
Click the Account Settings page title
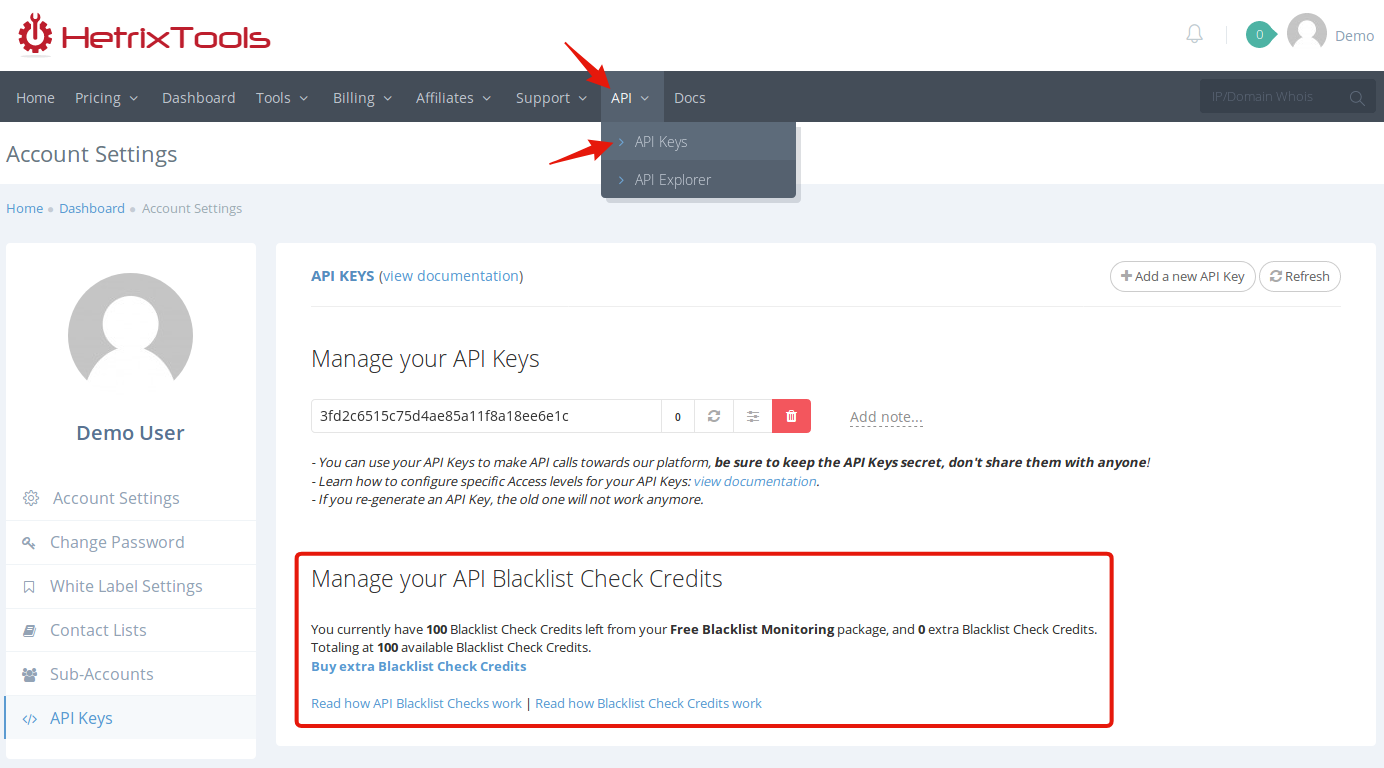click(x=92, y=154)
